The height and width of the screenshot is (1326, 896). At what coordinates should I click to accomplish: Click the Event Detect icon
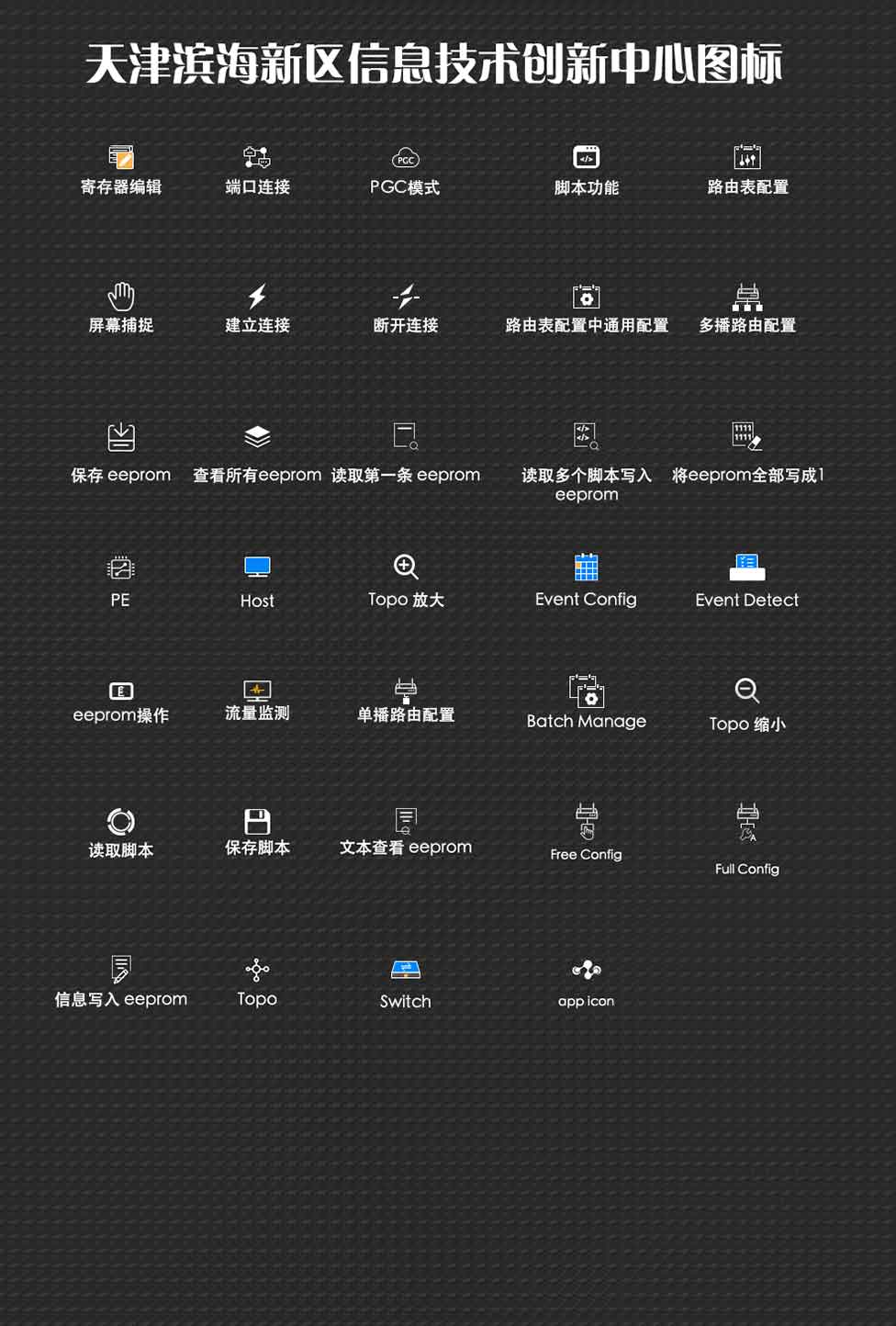tap(747, 567)
